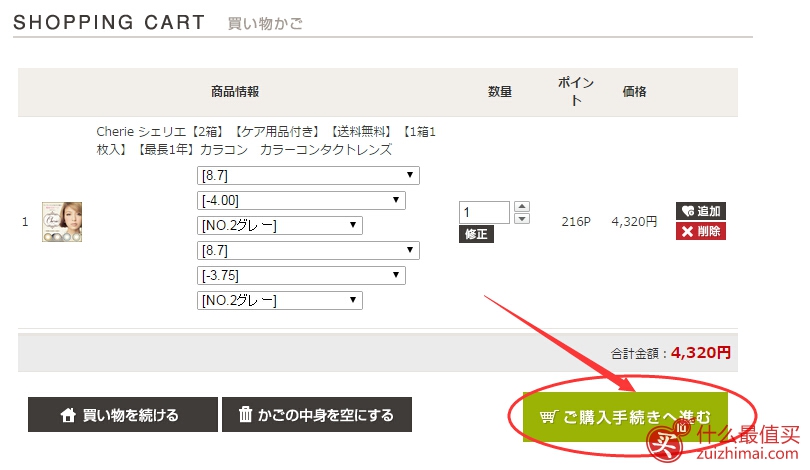Click the 数量 column header
This screenshot has width=810, height=470.
click(500, 92)
